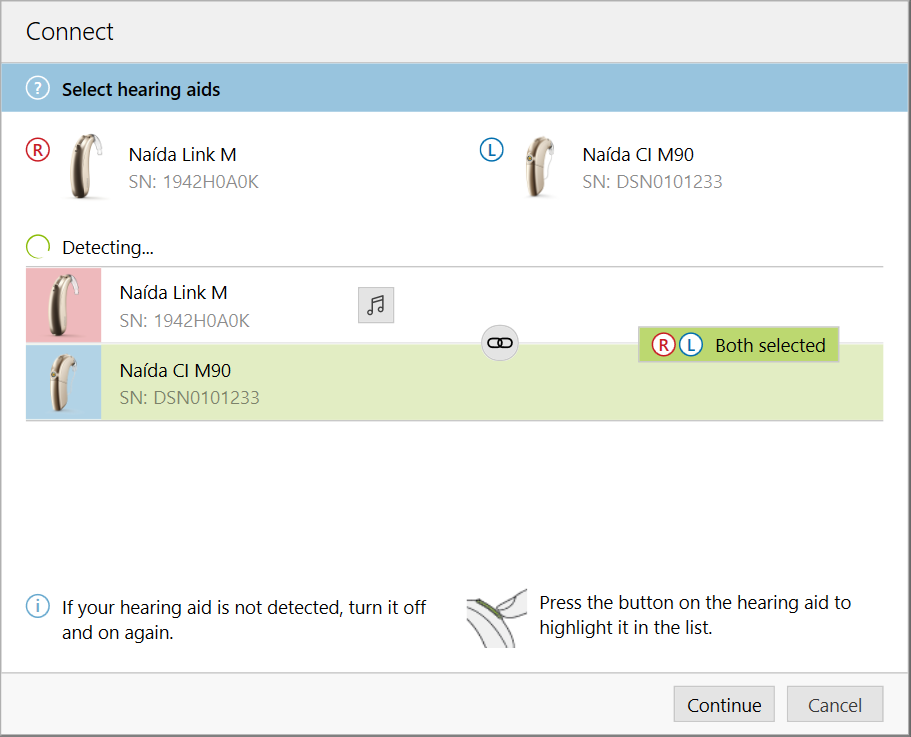
Task: Click the blue L badge next to Naída CI M90
Action: click(x=491, y=149)
